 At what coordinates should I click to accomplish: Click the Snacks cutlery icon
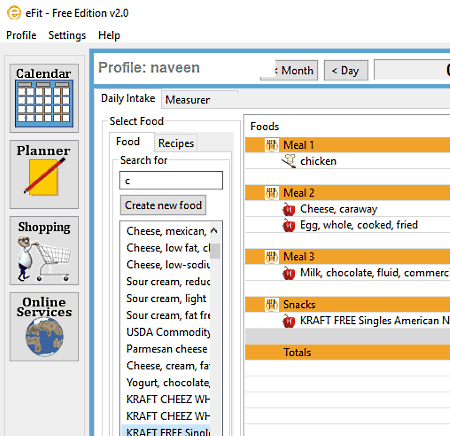pos(272,304)
